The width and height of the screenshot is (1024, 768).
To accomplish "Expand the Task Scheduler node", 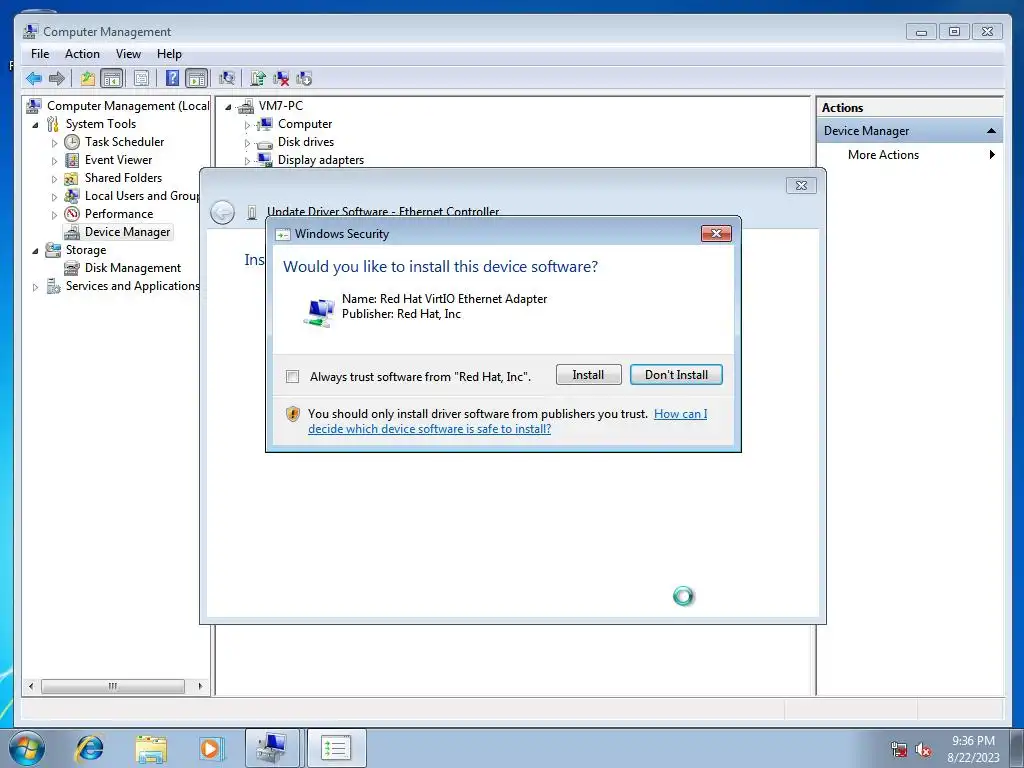I will click(x=54, y=143).
